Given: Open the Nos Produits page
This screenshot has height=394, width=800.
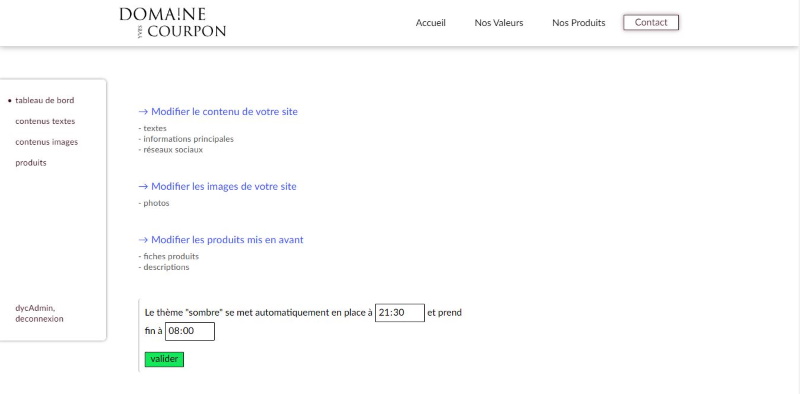Looking at the screenshot, I should (x=579, y=23).
